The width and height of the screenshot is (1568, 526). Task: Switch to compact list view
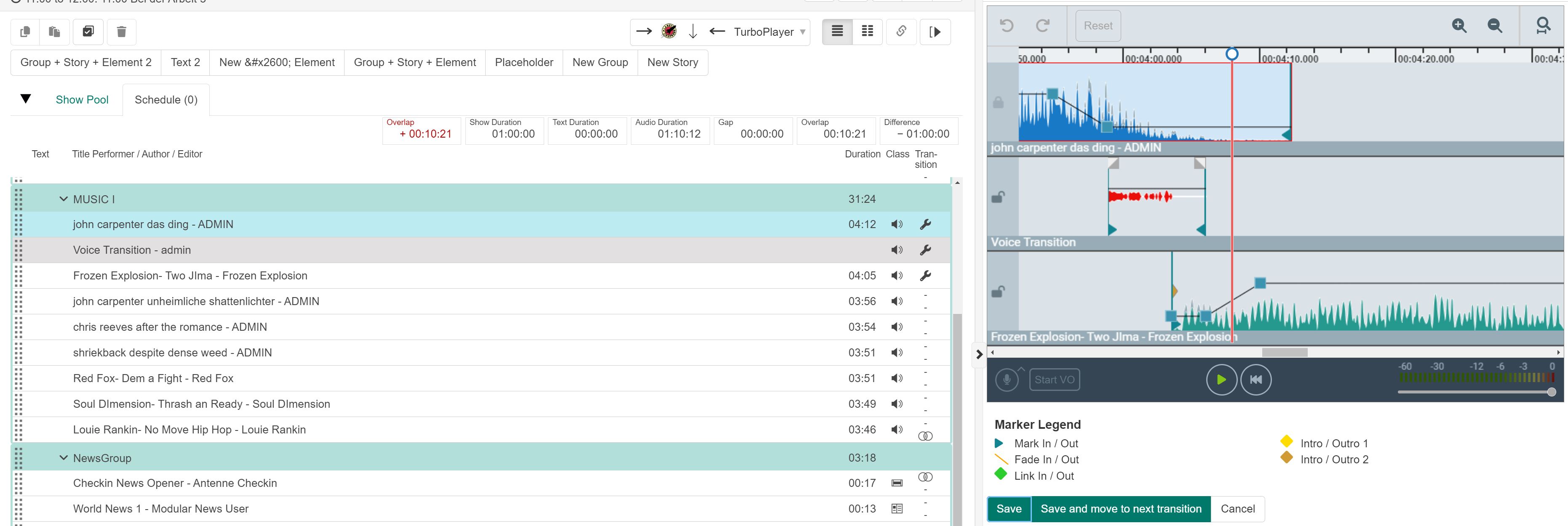(838, 32)
